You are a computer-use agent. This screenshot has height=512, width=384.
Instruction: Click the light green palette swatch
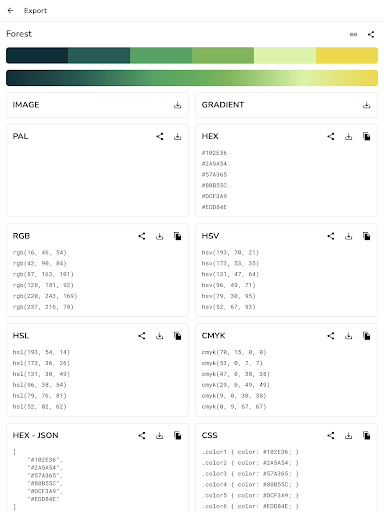pyautogui.click(x=285, y=55)
